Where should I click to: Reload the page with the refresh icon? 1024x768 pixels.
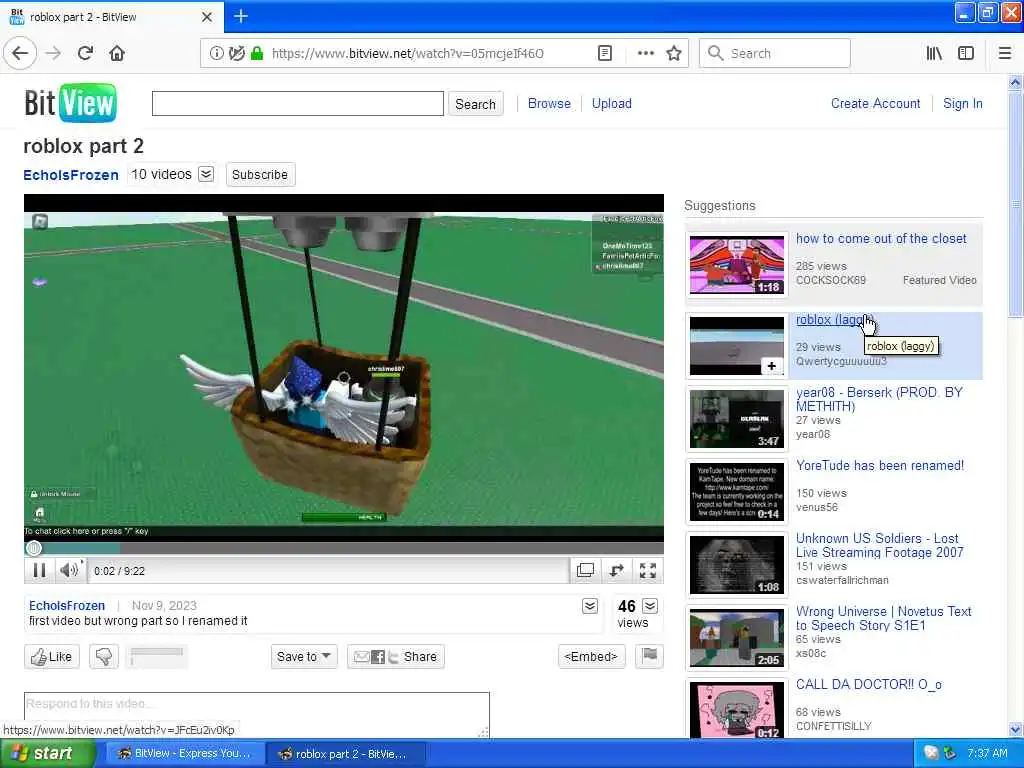coord(85,54)
